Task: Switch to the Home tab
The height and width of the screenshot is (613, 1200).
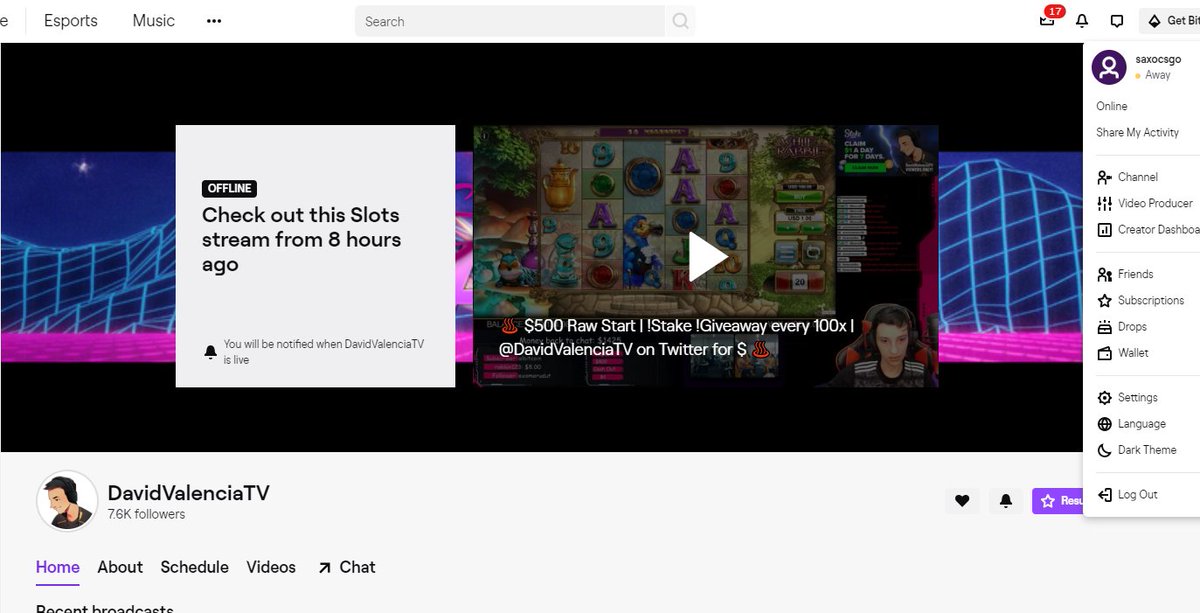Action: [58, 568]
